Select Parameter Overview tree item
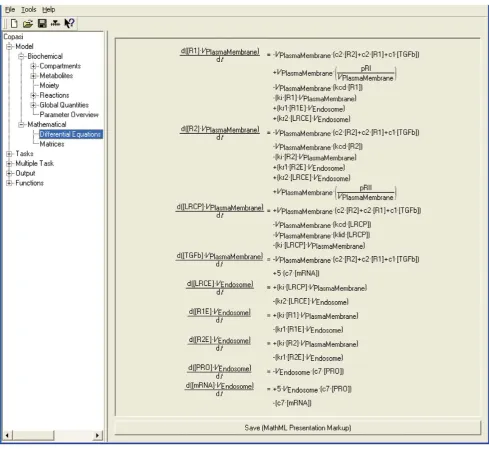Viewport: 489px width, 450px height. (69, 115)
